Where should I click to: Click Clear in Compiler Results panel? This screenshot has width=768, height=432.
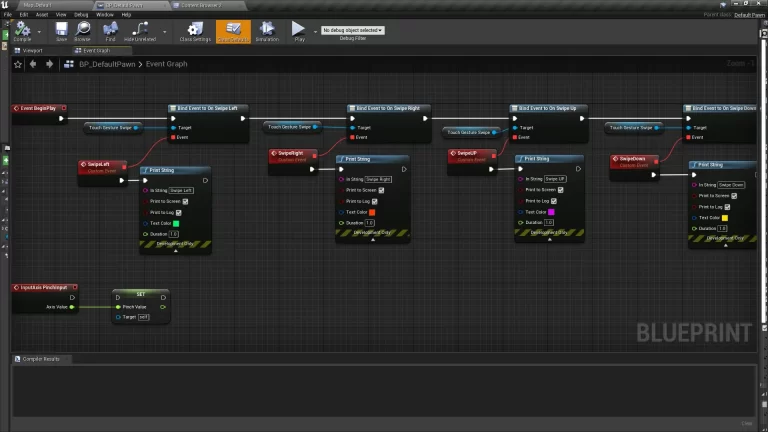746,423
